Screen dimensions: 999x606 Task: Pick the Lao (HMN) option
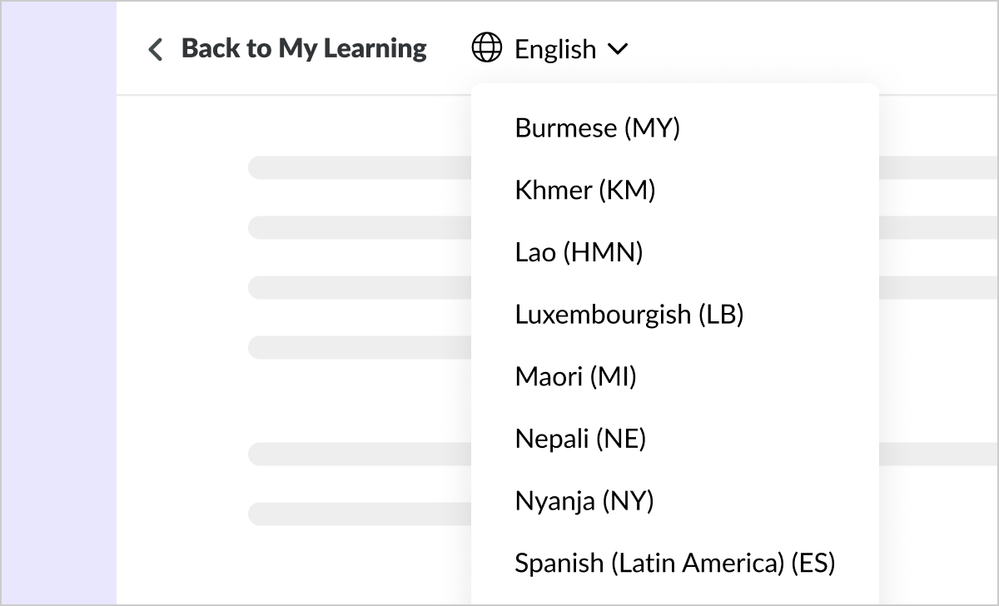(x=579, y=252)
